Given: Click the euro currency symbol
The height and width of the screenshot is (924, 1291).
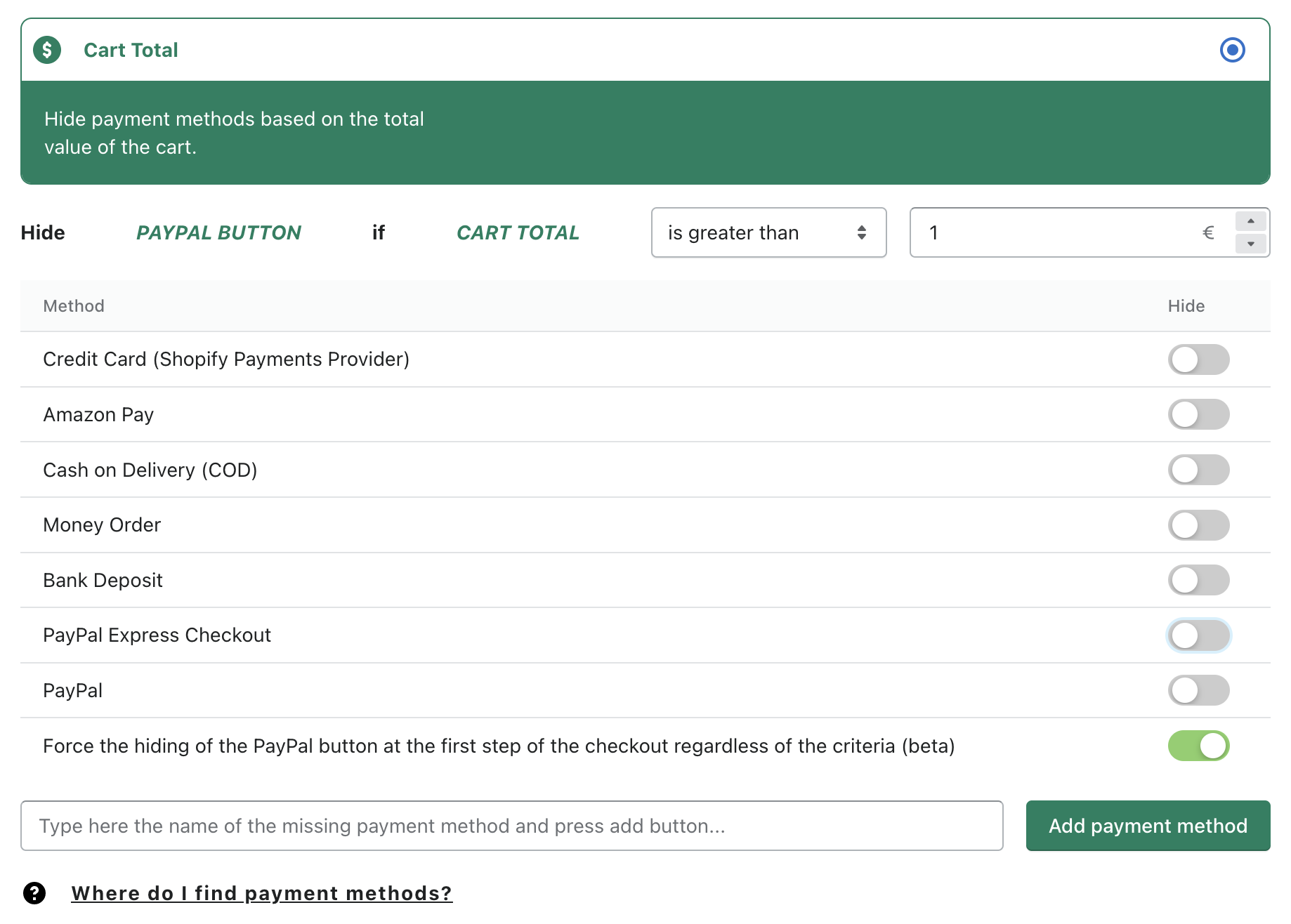Looking at the screenshot, I should coord(1208,232).
